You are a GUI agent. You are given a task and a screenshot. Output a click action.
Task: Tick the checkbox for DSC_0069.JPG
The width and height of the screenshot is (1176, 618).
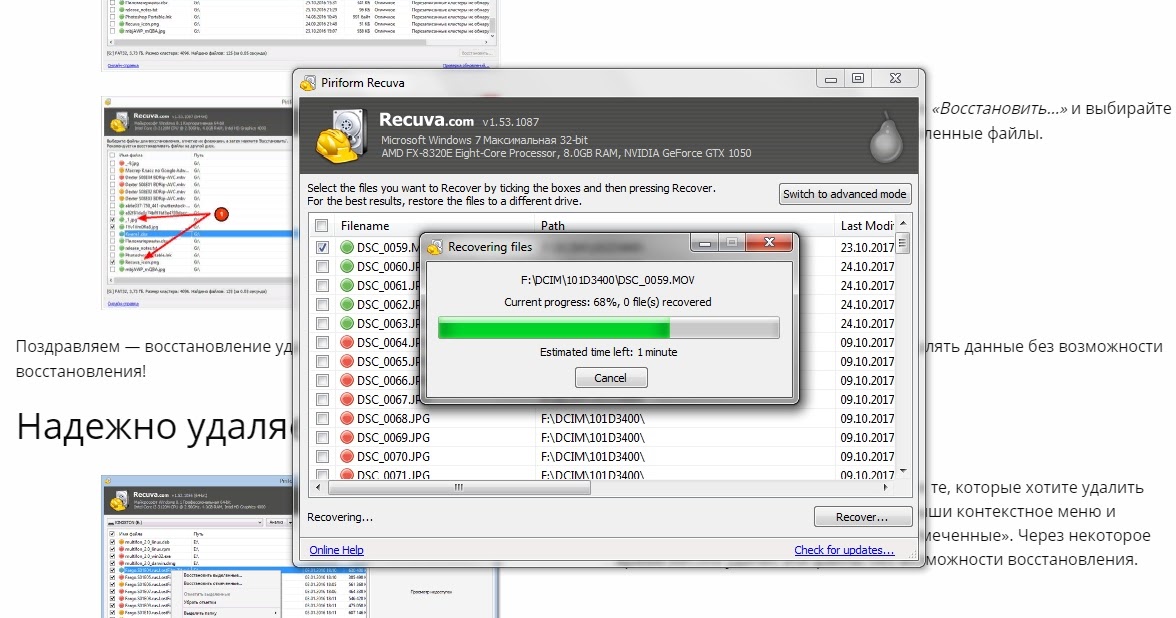(322, 438)
